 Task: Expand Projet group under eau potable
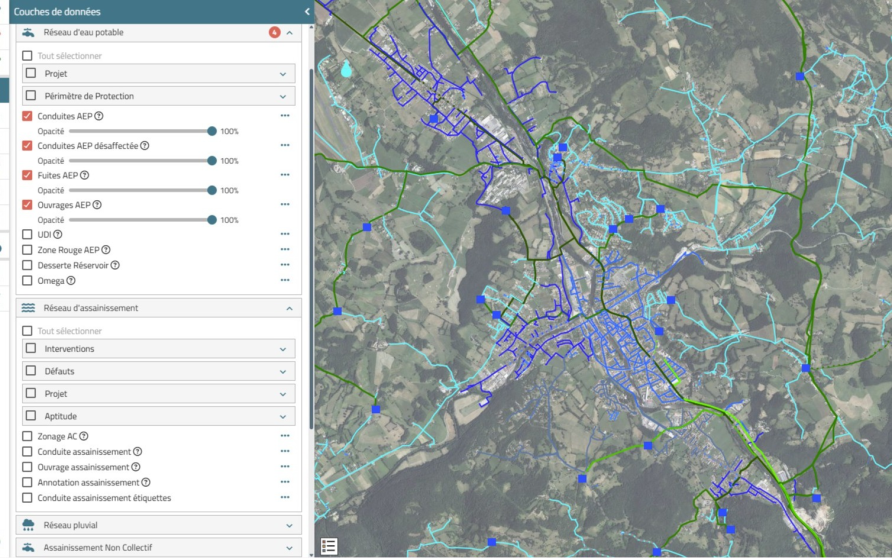coord(283,74)
